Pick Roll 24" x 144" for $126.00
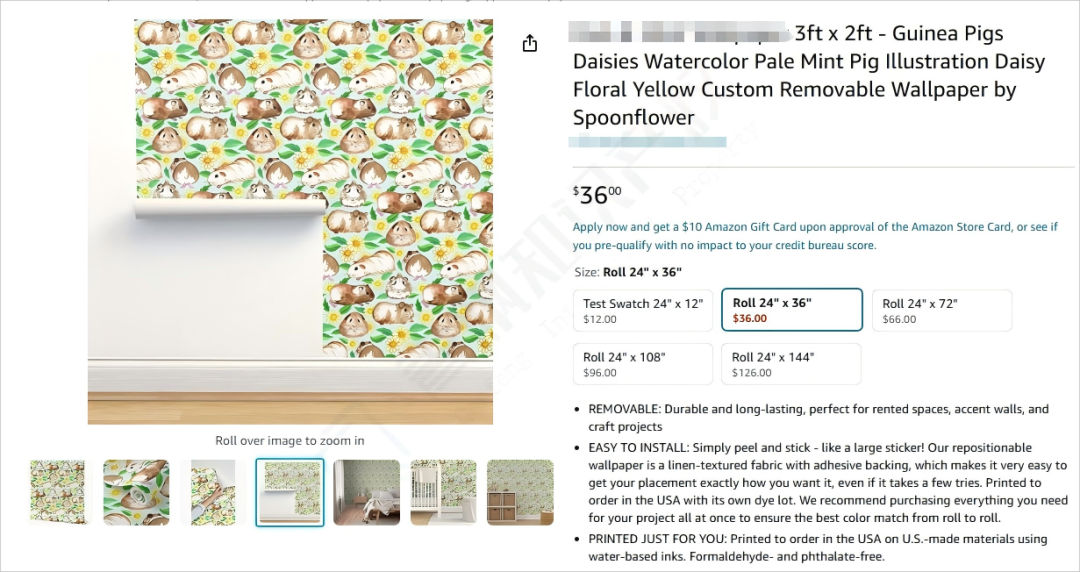1080x572 pixels. coord(791,364)
